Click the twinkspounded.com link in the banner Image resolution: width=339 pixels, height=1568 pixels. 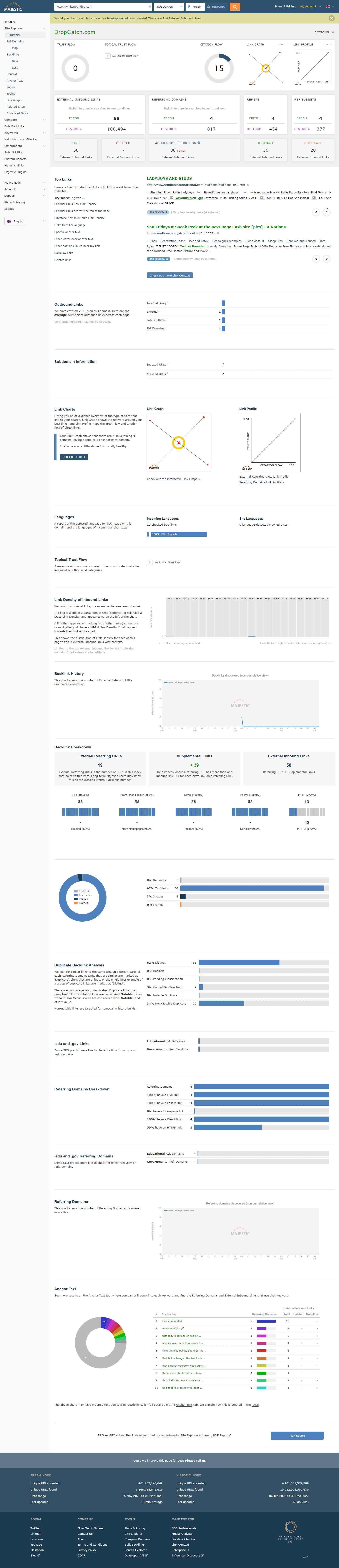pos(120,18)
